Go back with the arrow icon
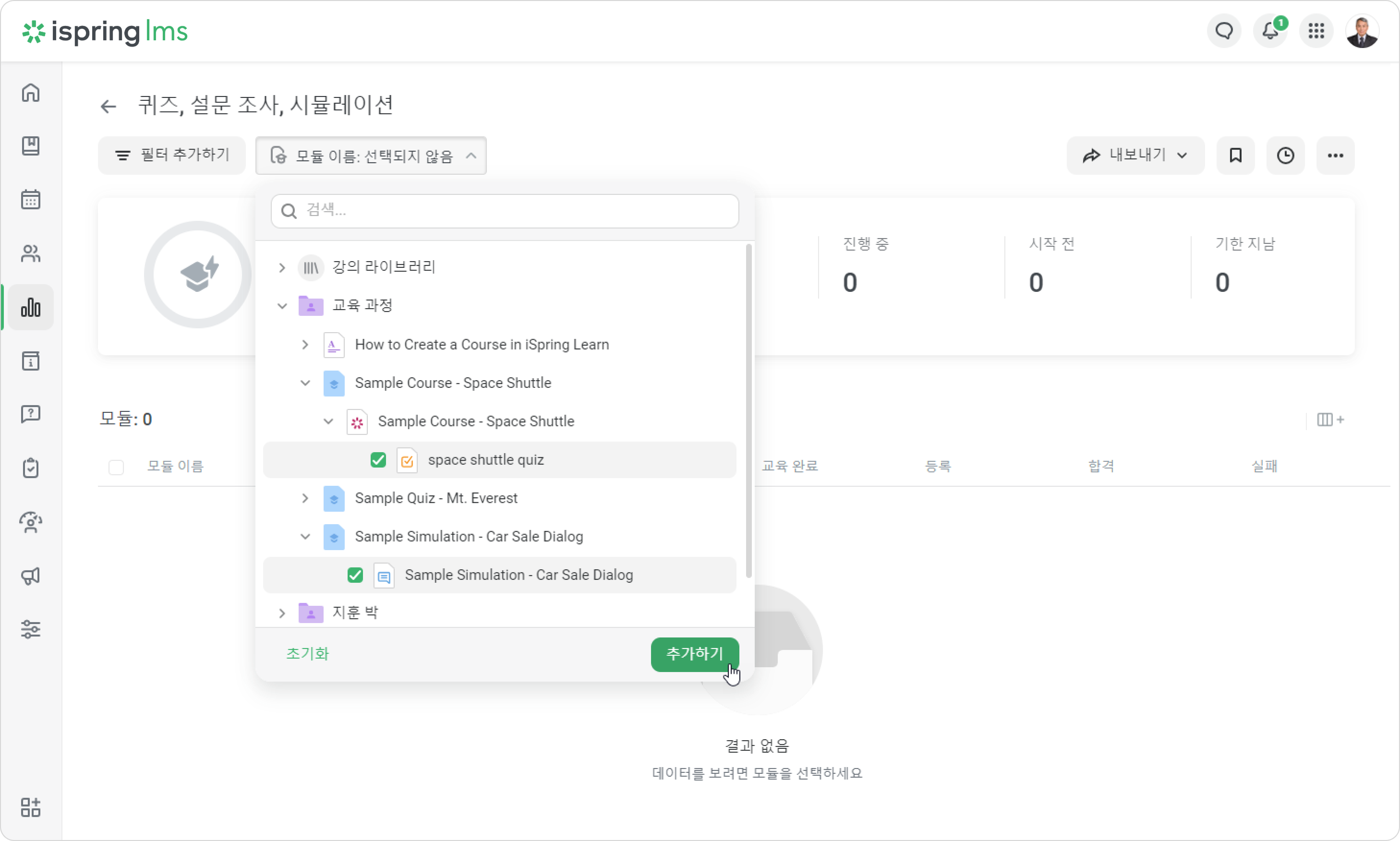Viewport: 1400px width, 841px height. (108, 106)
